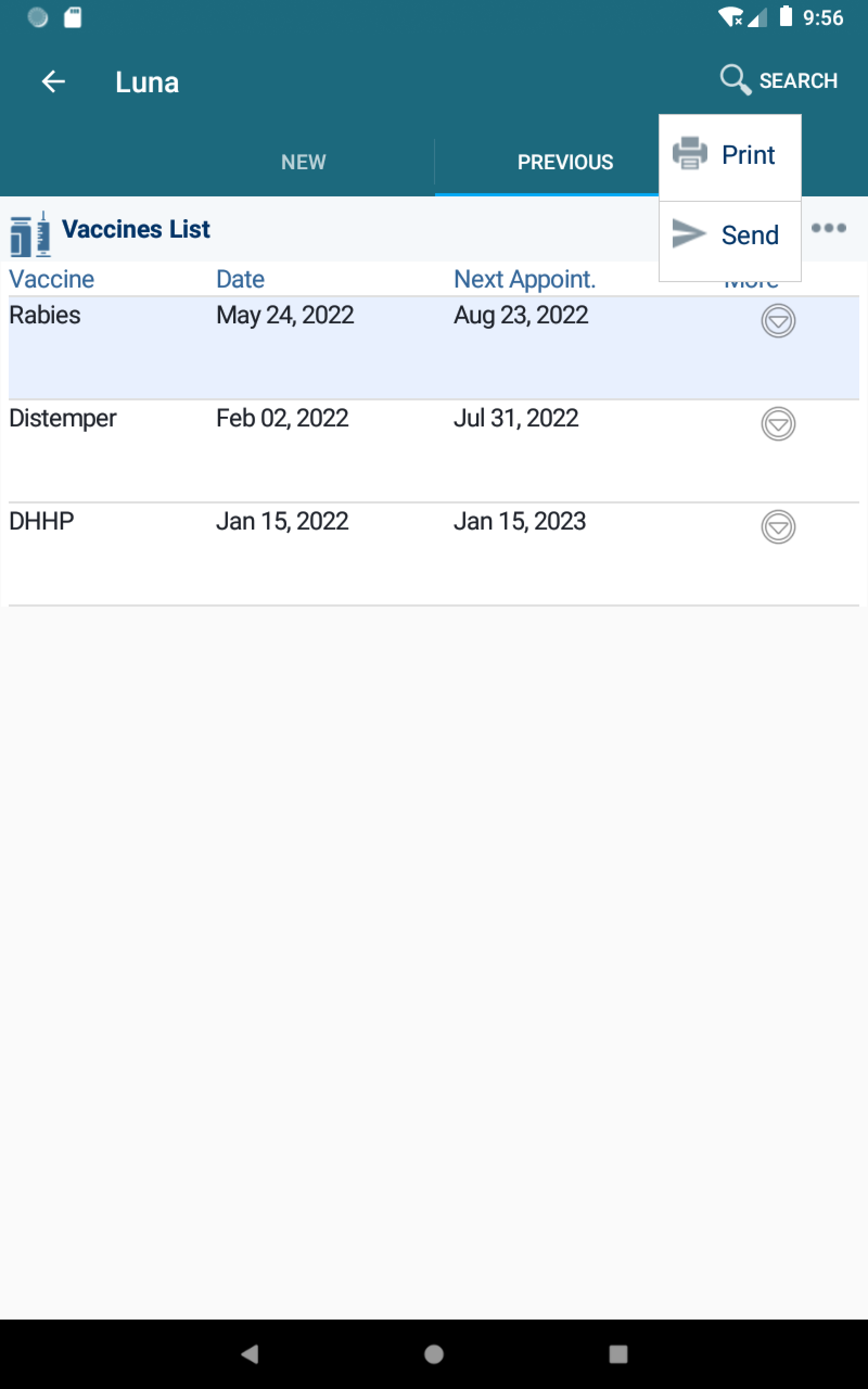Expand more options for Distemper row
The width and height of the screenshot is (868, 1389).
778,424
